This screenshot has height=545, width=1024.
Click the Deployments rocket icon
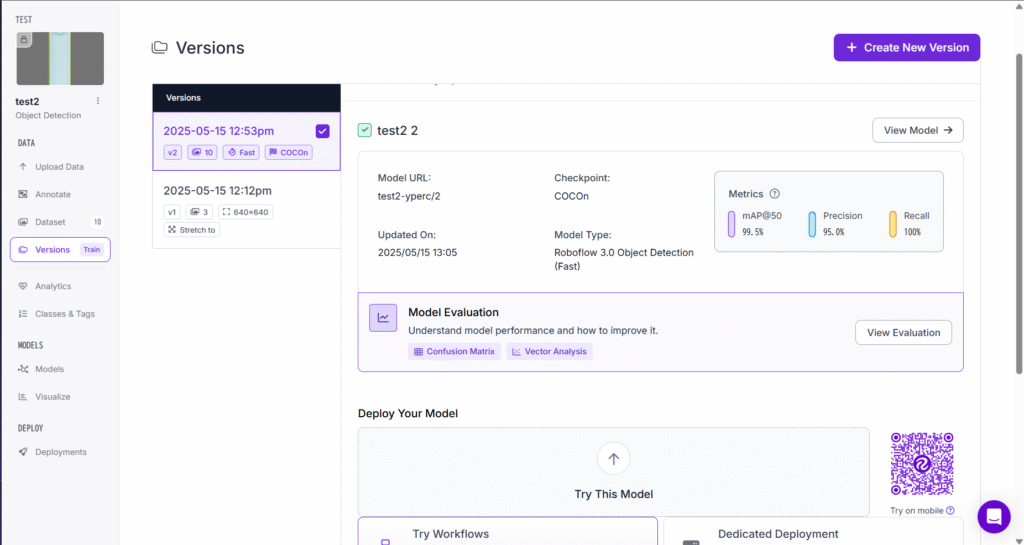click(x=23, y=452)
